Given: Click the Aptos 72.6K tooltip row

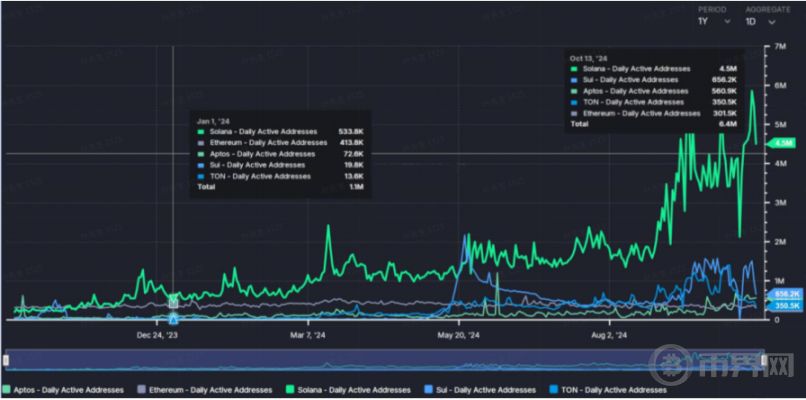Looking at the screenshot, I should [x=281, y=154].
